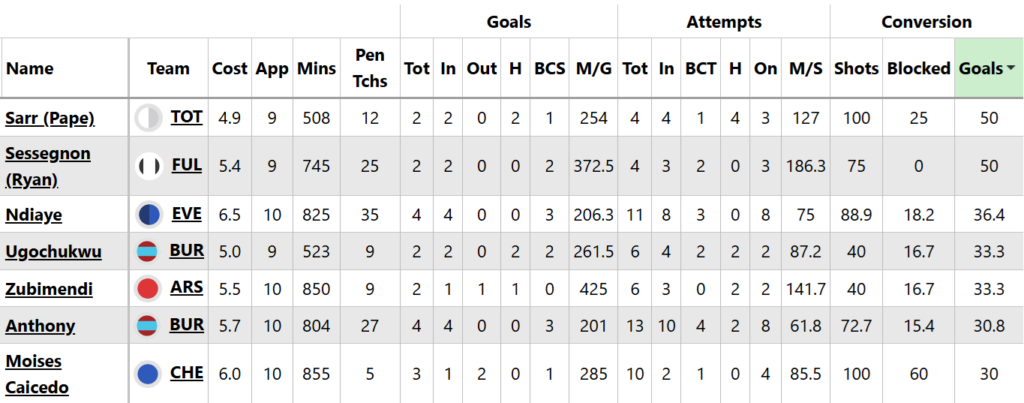Viewport: 1024px width, 403px height.
Task: Open Sessegnon (Ryan) player link
Action: 47,166
